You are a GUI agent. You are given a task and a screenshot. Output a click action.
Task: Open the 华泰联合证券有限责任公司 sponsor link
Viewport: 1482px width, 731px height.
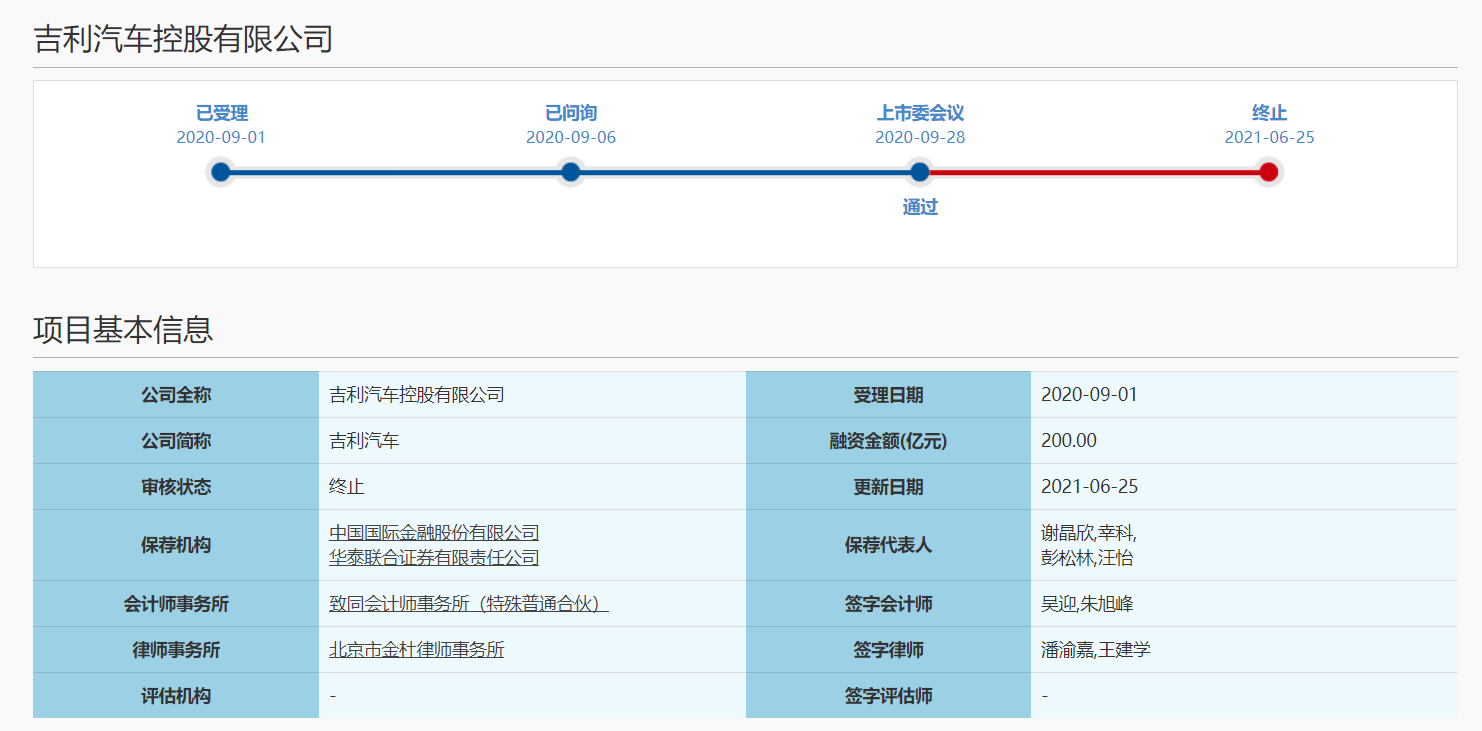pyautogui.click(x=434, y=558)
